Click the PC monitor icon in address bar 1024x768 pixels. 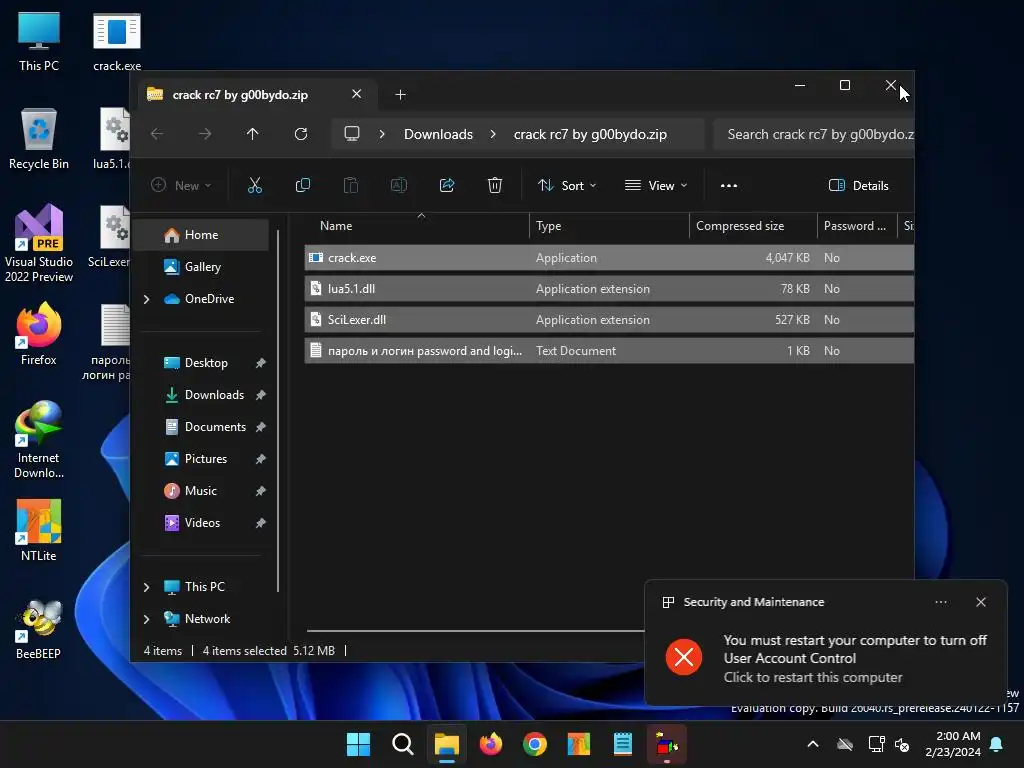352,134
